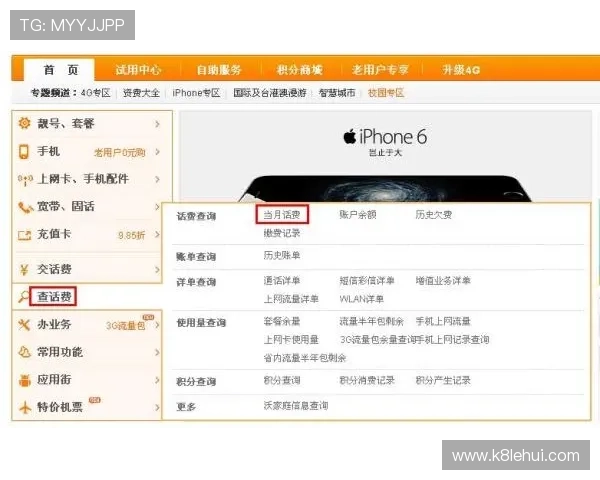This screenshot has height=480, width=600.
Task: Expand the 常用功能 submenu arrow
Action: coord(157,352)
